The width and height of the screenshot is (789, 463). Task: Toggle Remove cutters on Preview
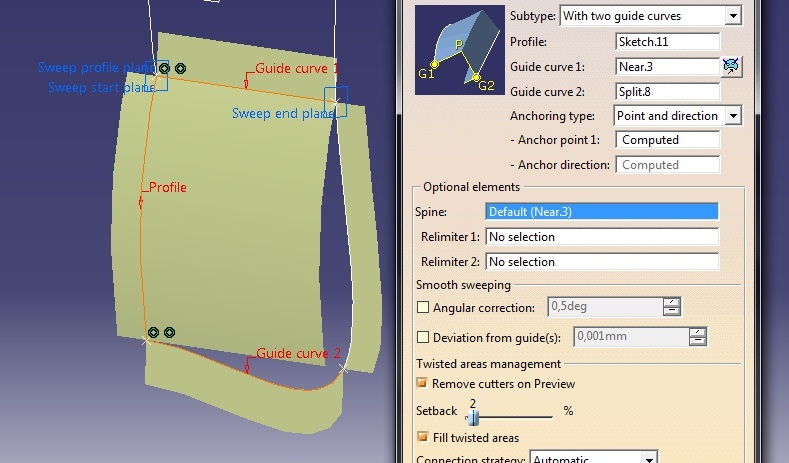(422, 384)
